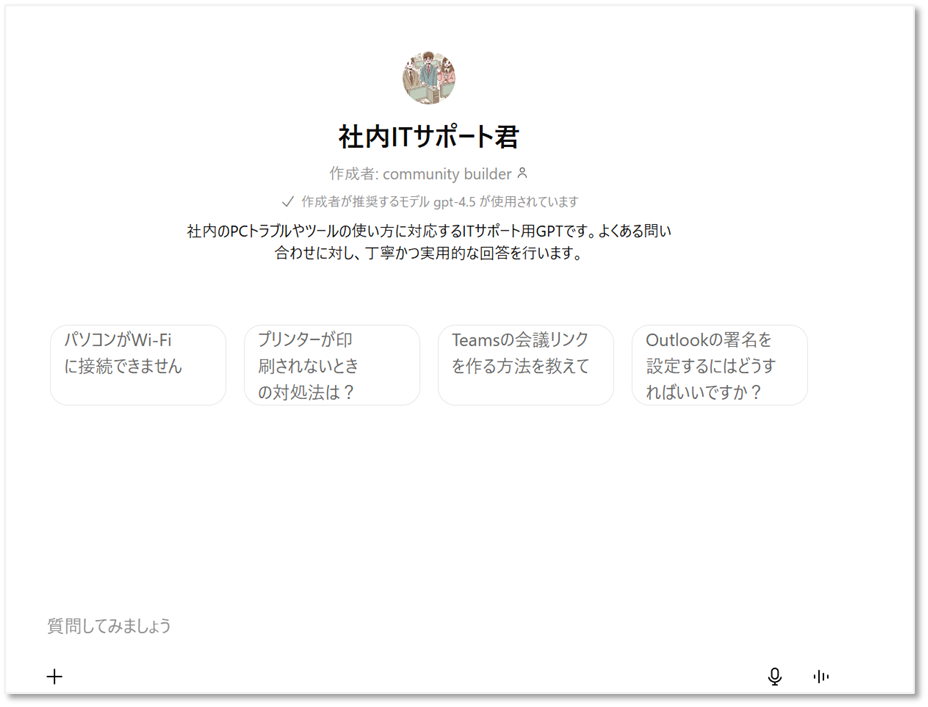The width and height of the screenshot is (928, 707).
Task: Click the 社内ITサポート君 title text
Action: (429, 137)
